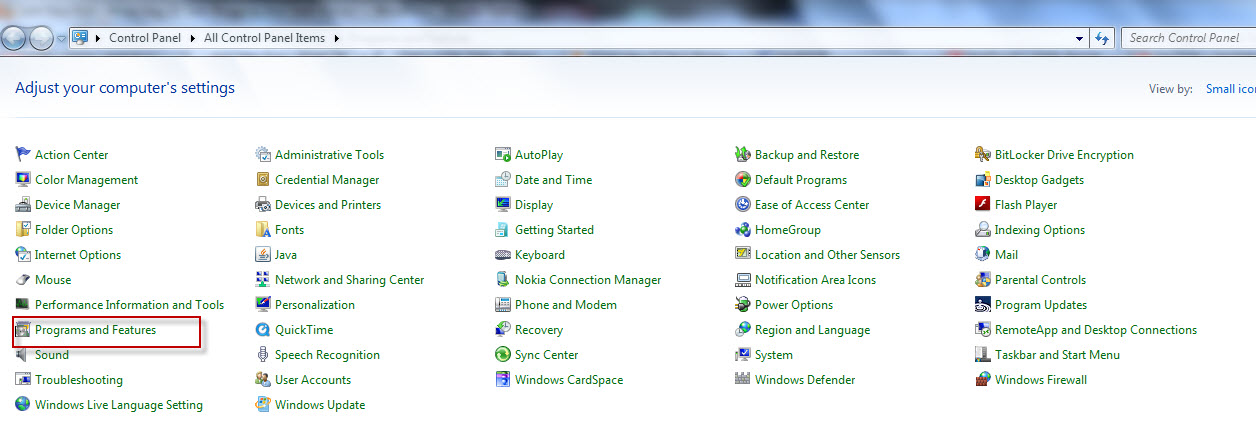Click the Internet Options globe icon
The width and height of the screenshot is (1256, 430).
(23, 254)
